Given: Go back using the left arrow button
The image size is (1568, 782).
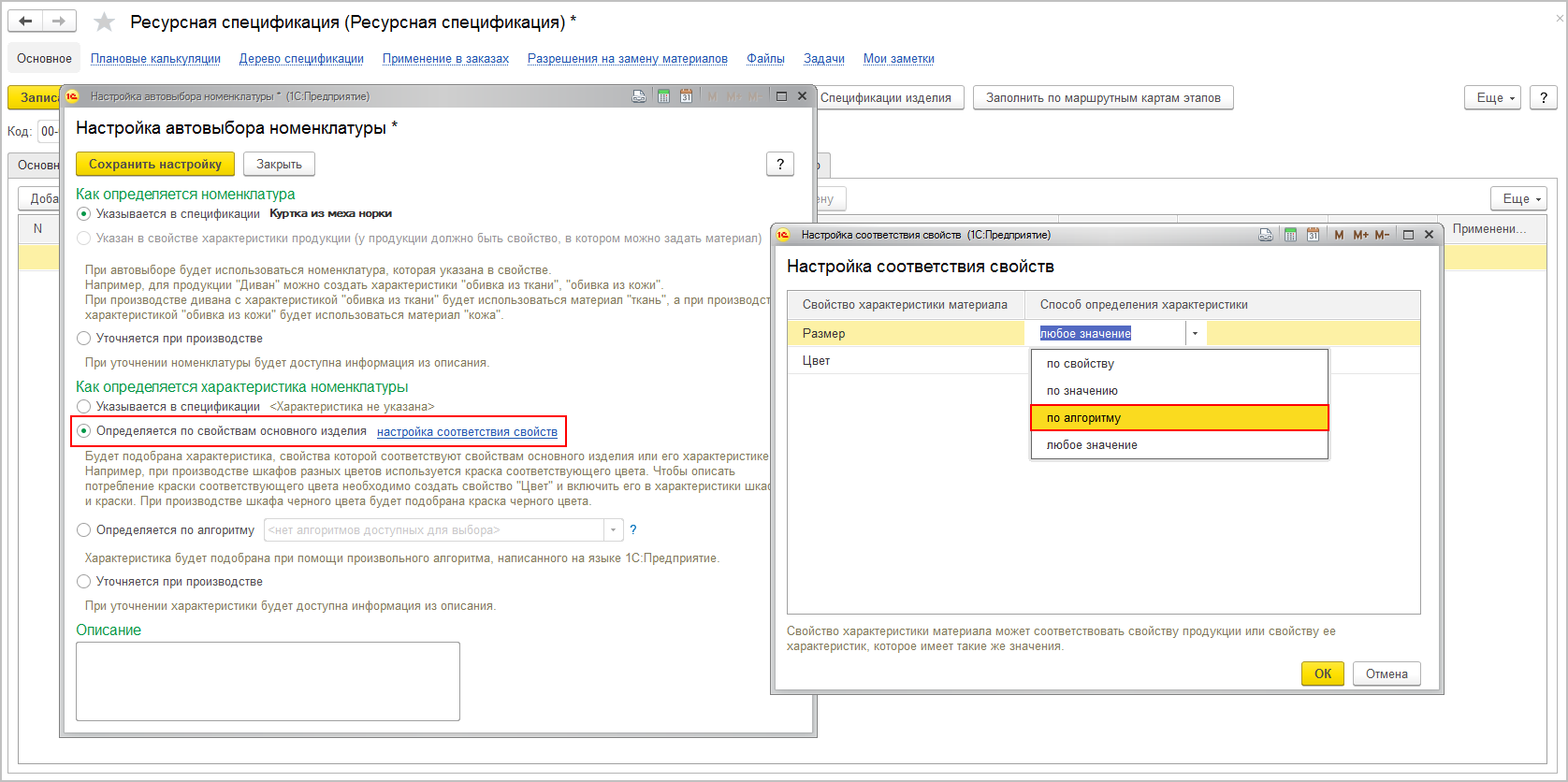Looking at the screenshot, I should click(25, 21).
